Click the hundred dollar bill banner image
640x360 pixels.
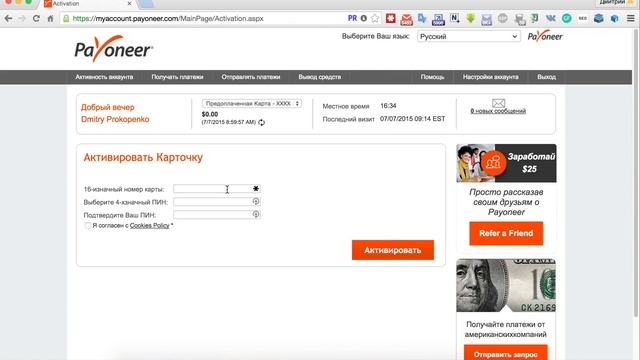506,285
